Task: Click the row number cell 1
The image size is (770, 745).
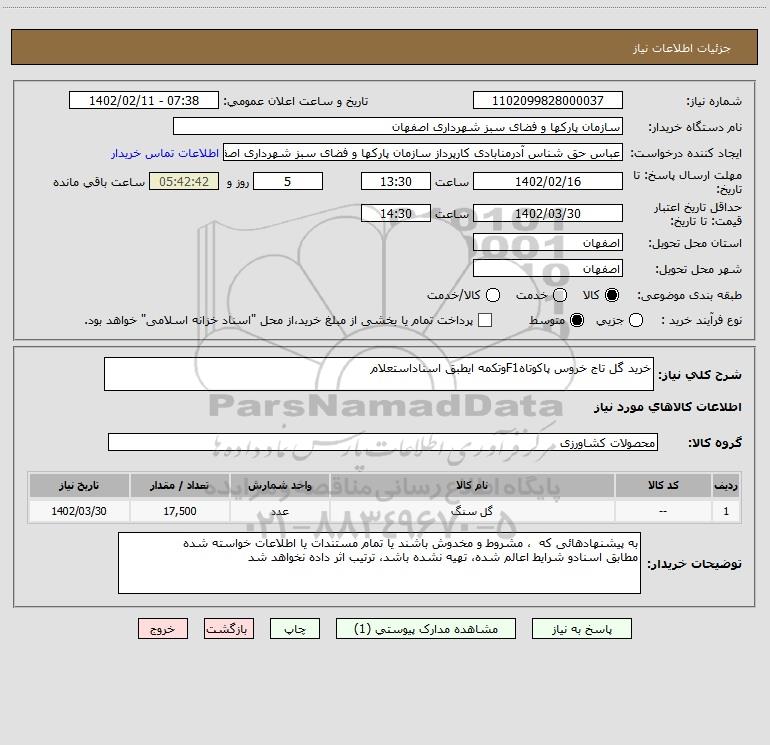Action: [726, 511]
